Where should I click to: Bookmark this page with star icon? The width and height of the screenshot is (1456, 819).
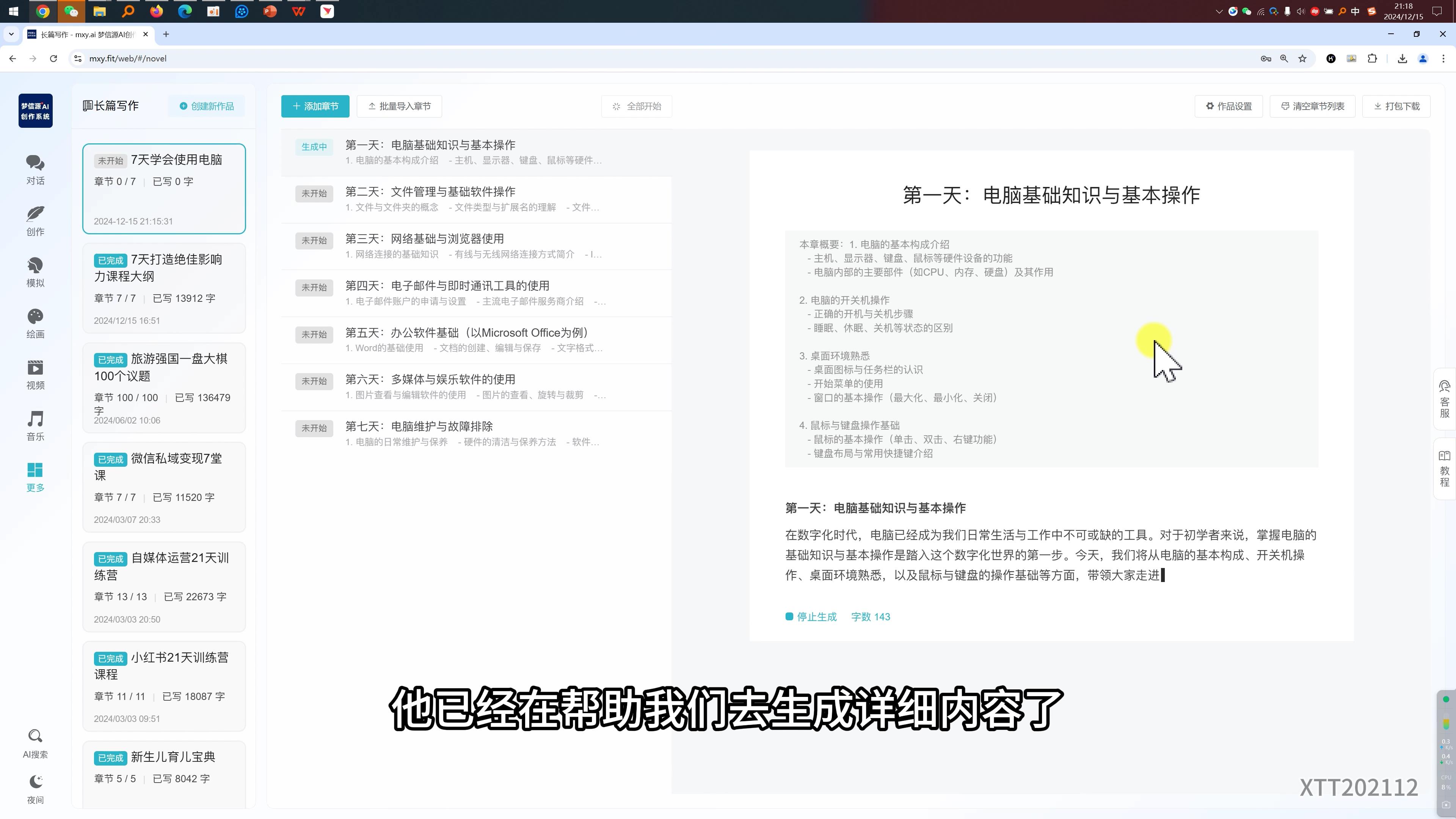pos(1302,58)
